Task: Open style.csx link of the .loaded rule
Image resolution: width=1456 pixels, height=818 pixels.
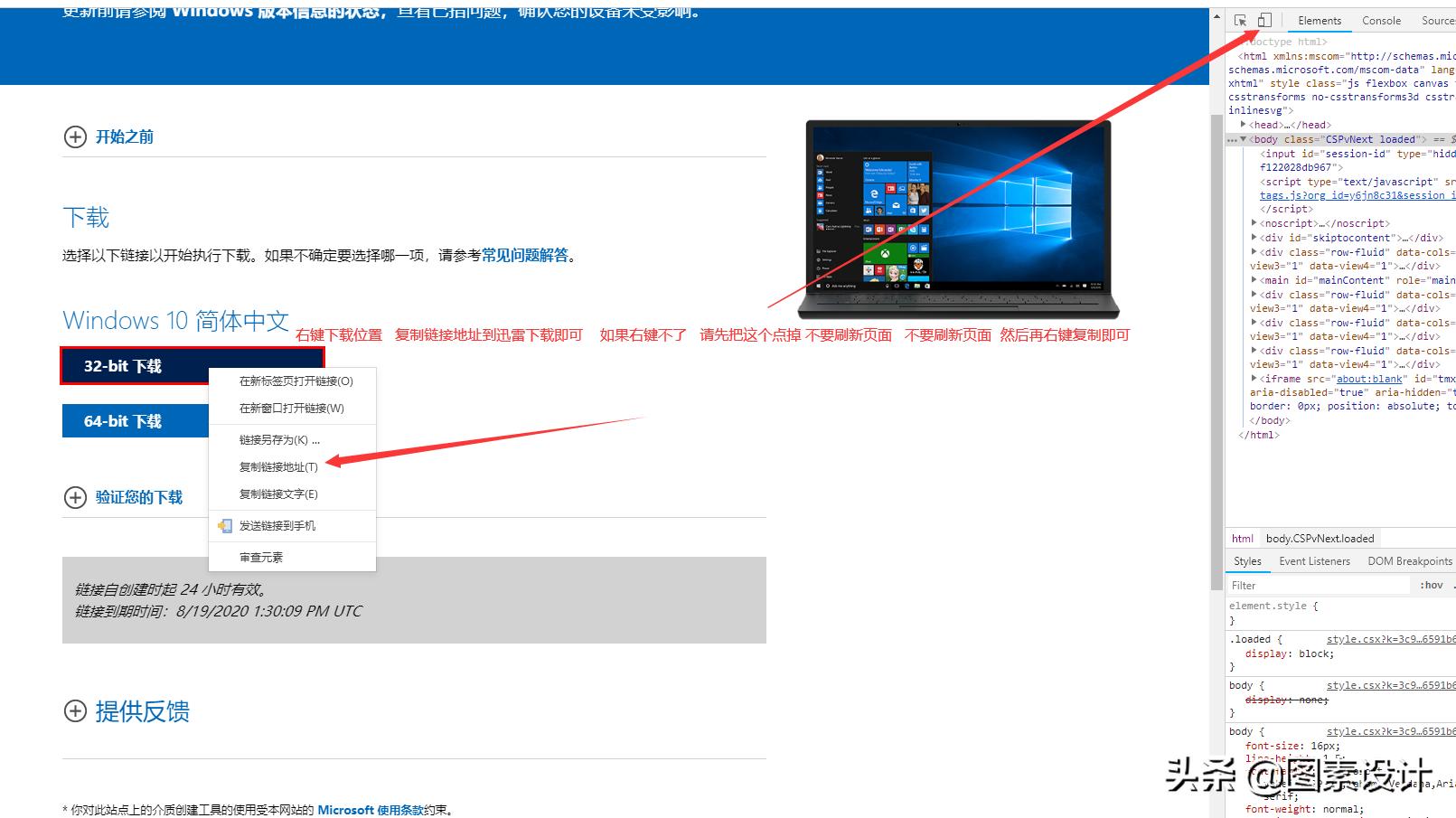Action: (1391, 639)
